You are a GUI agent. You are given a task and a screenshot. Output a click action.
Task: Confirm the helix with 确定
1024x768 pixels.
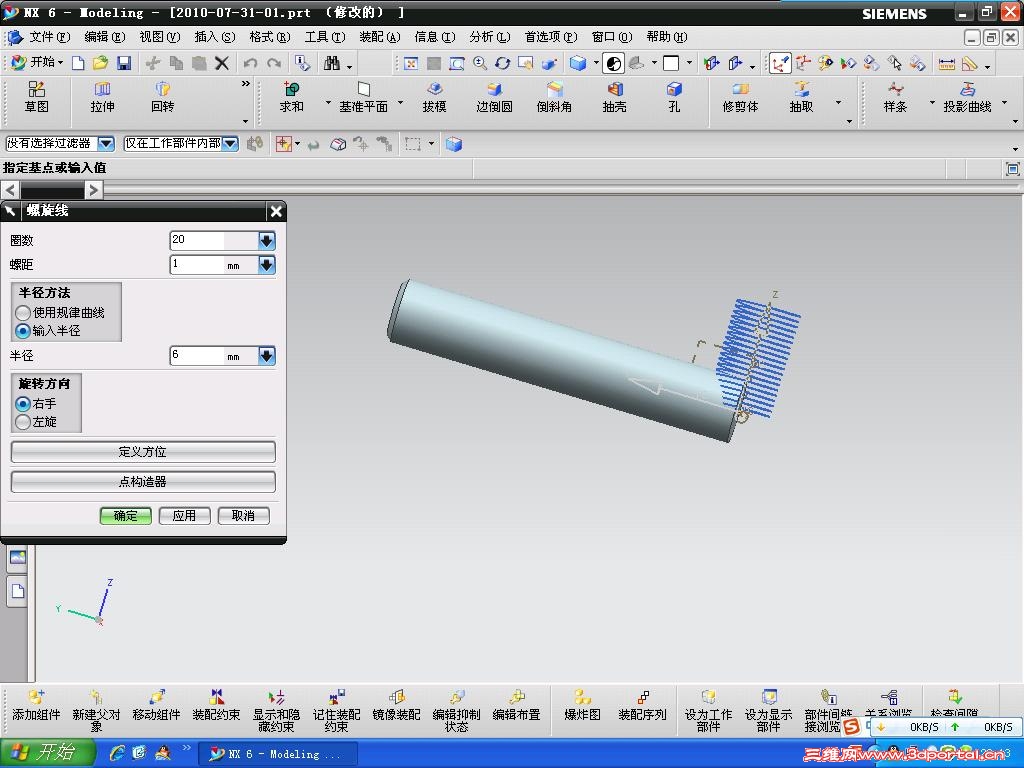(125, 516)
